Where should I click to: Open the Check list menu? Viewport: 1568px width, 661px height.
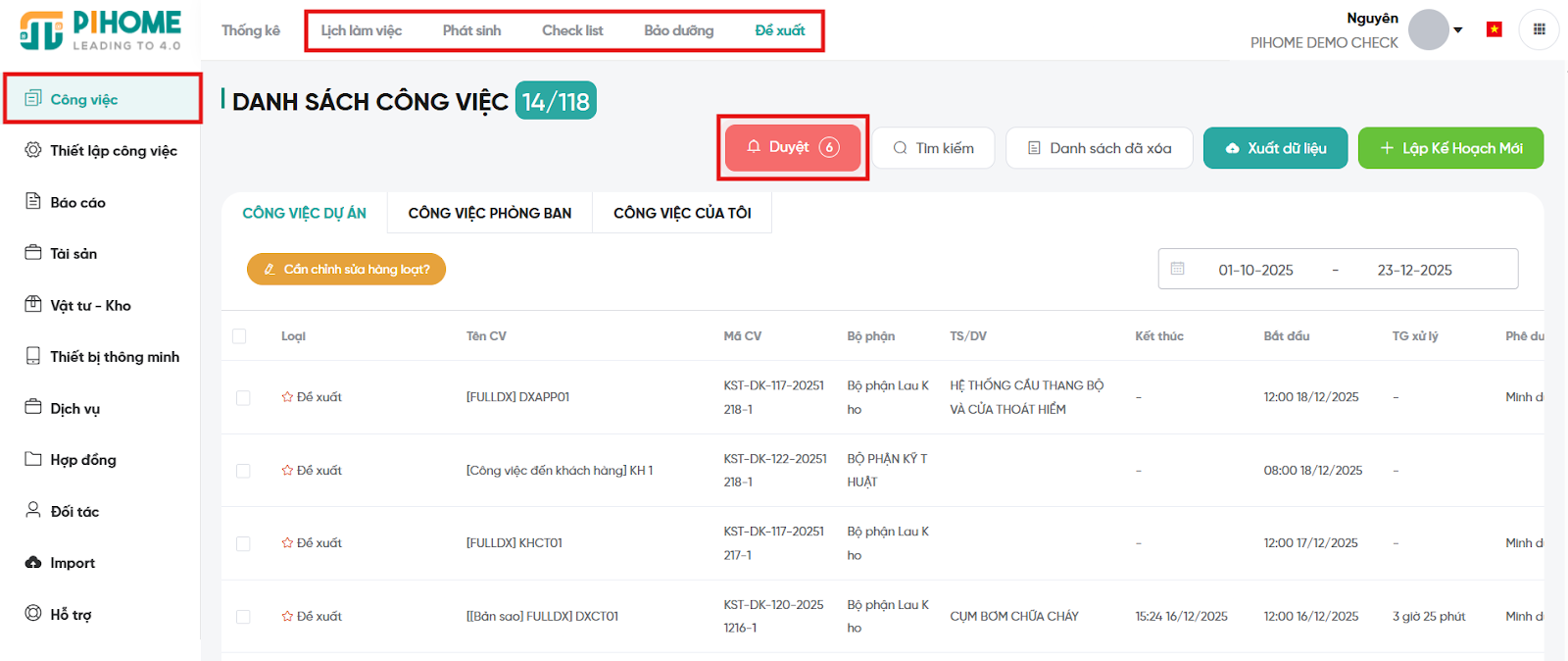pyautogui.click(x=572, y=30)
